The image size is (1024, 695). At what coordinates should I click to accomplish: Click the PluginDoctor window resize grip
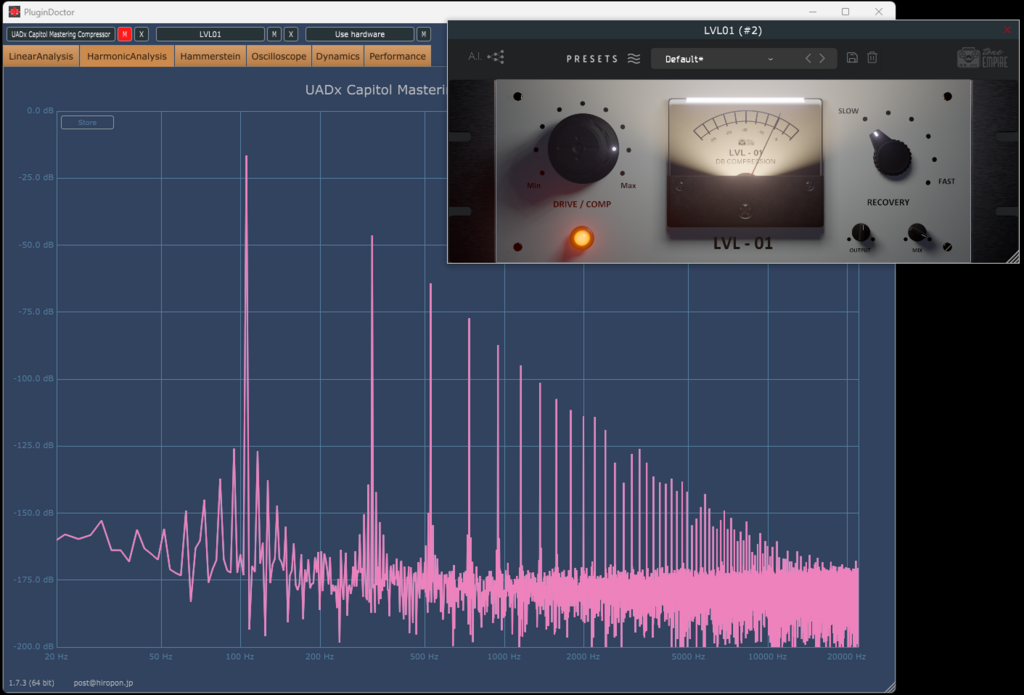point(889,687)
